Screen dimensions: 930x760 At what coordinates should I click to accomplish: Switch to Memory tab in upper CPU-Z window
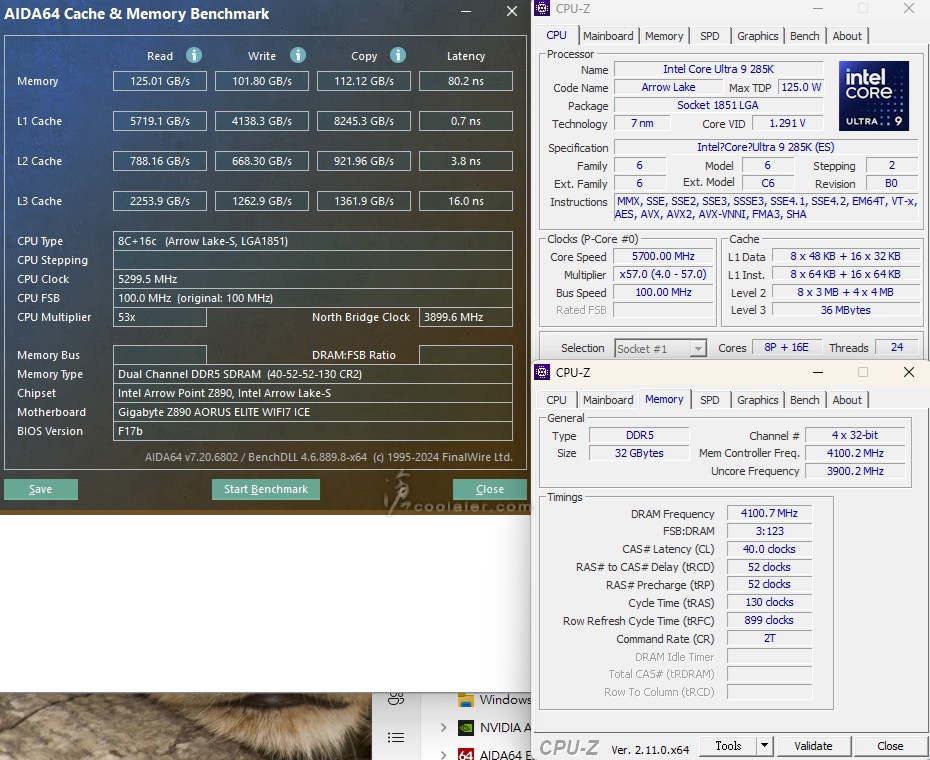[x=664, y=36]
